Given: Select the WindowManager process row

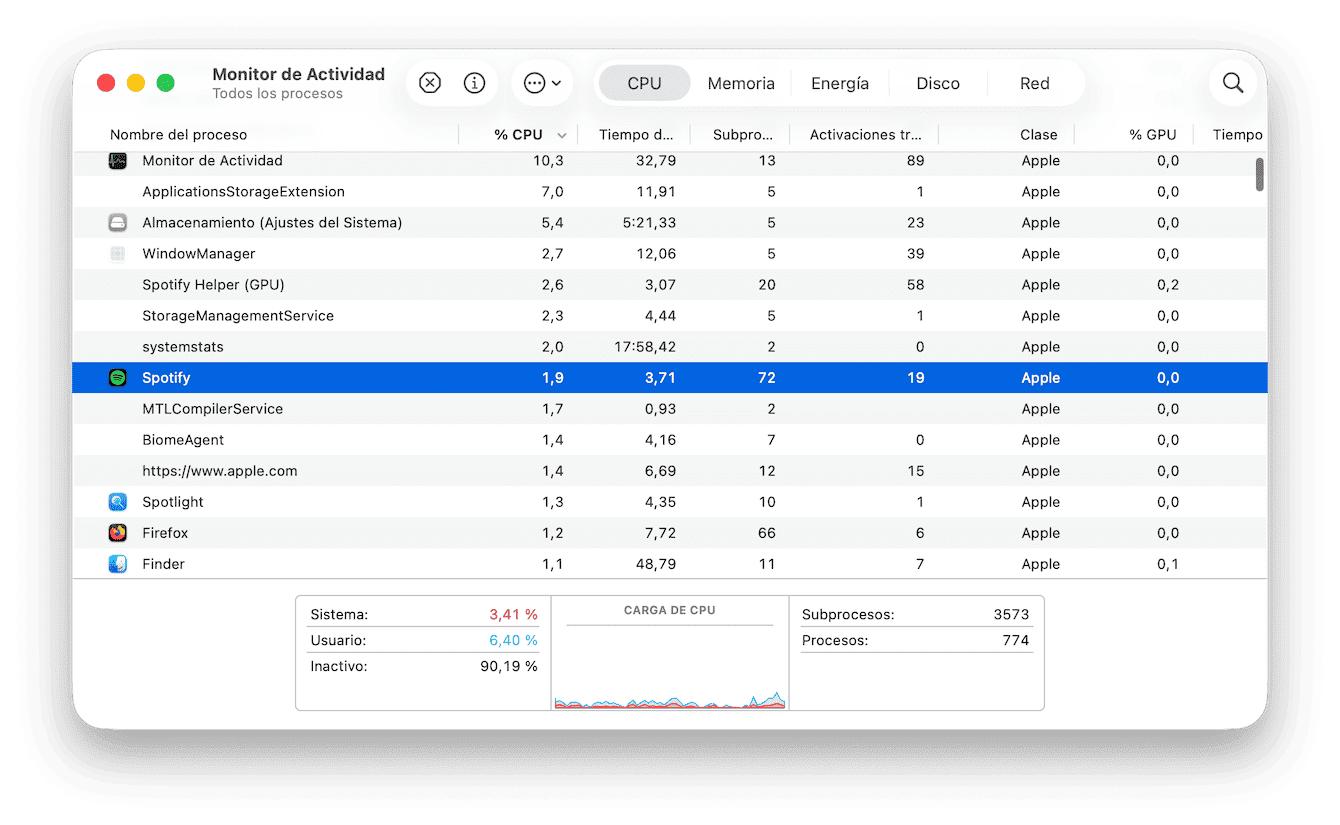Looking at the screenshot, I should coord(199,254).
